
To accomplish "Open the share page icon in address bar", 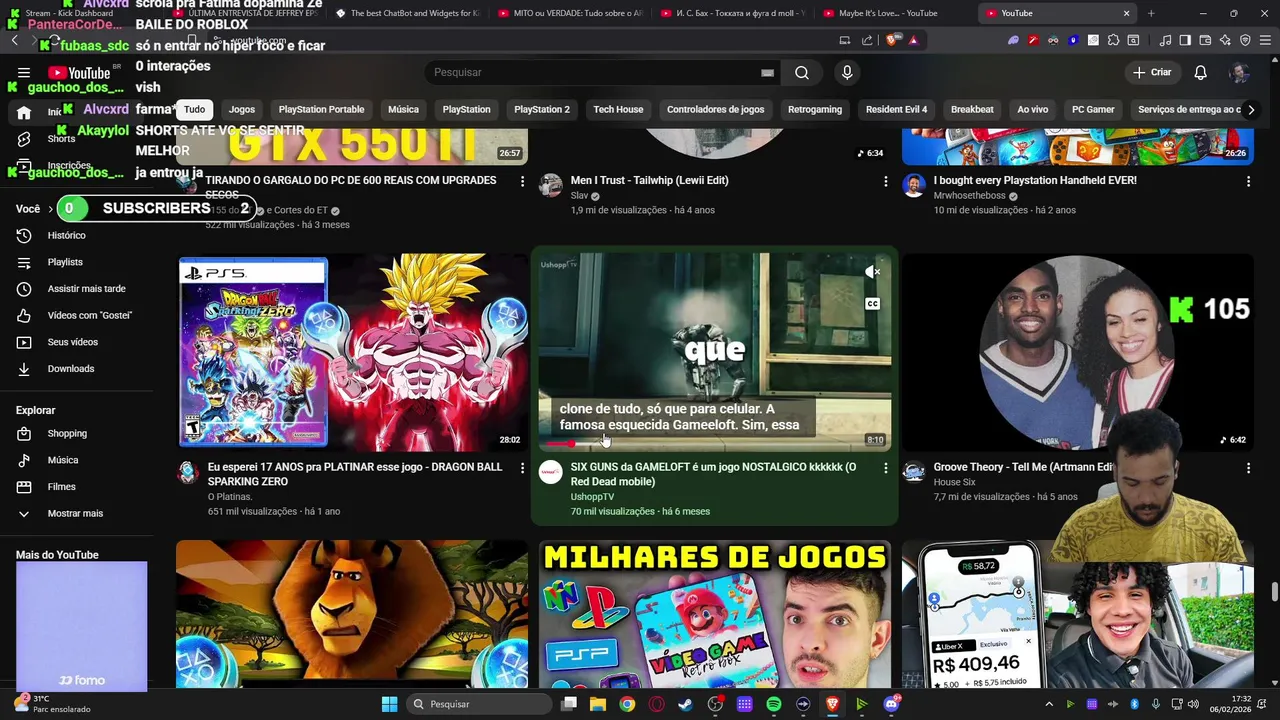I will (867, 40).
